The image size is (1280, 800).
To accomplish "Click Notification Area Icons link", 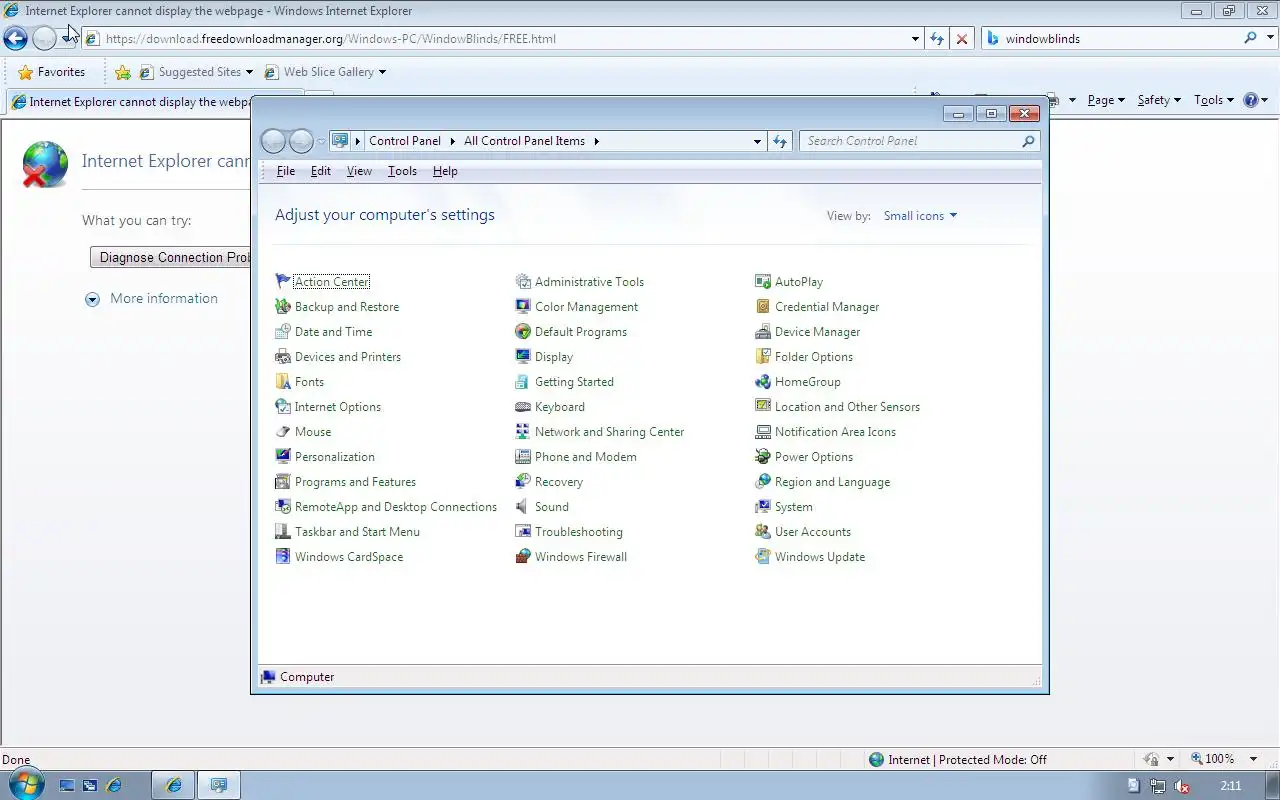I will [835, 432].
